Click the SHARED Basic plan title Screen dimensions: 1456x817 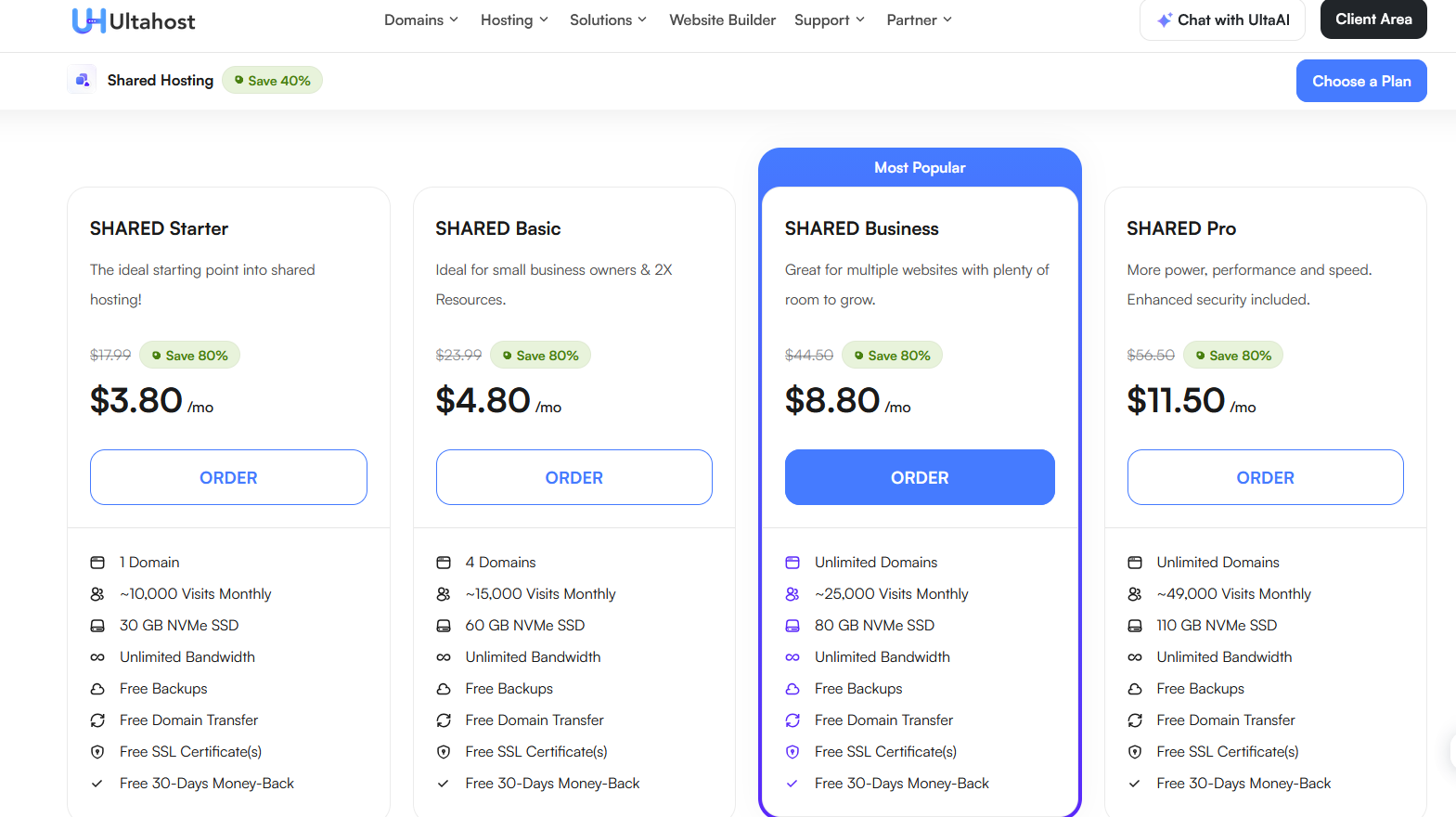498,228
